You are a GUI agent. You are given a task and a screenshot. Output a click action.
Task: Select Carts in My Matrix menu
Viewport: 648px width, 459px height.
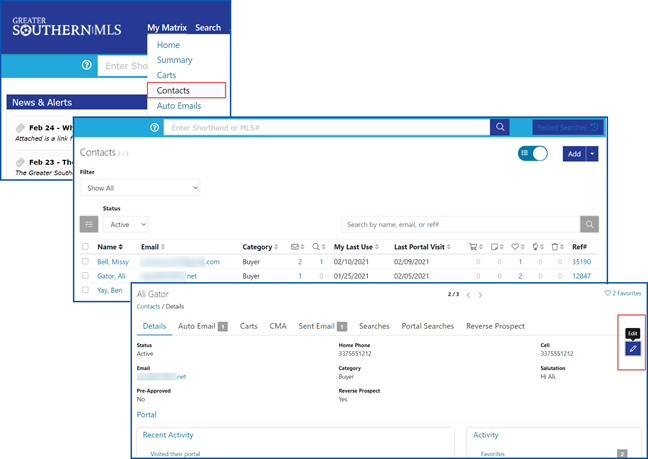tap(166, 75)
